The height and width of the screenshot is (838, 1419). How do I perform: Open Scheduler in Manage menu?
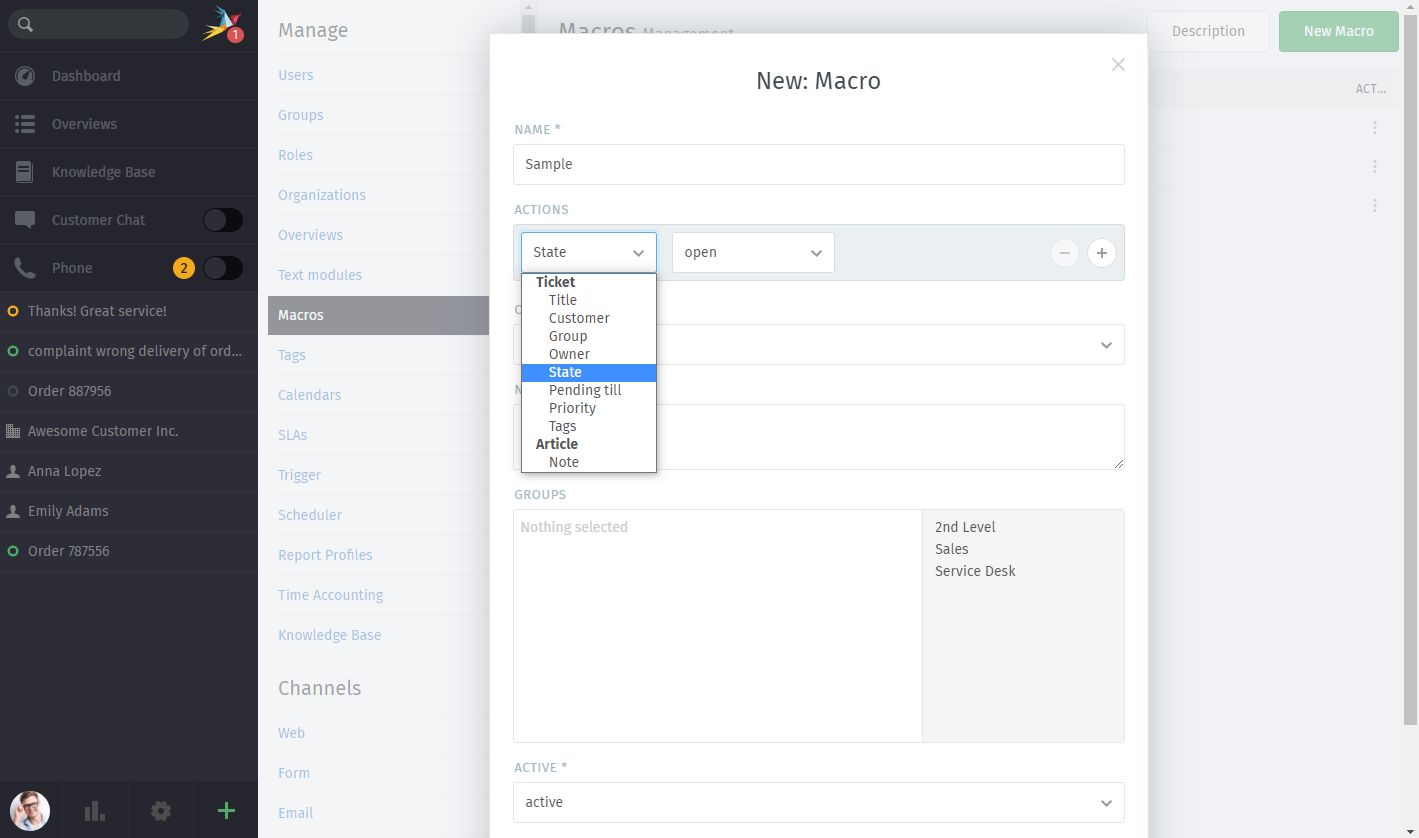coord(310,515)
